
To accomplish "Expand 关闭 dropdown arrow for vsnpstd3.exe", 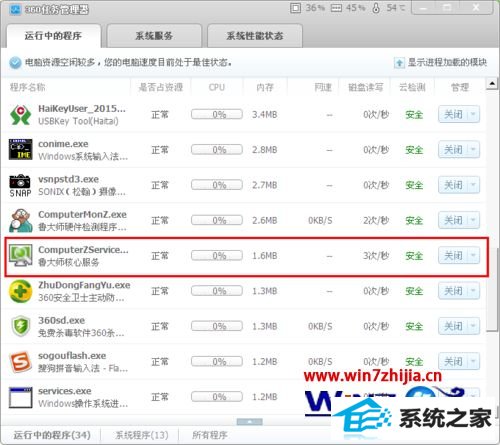I will coord(474,185).
